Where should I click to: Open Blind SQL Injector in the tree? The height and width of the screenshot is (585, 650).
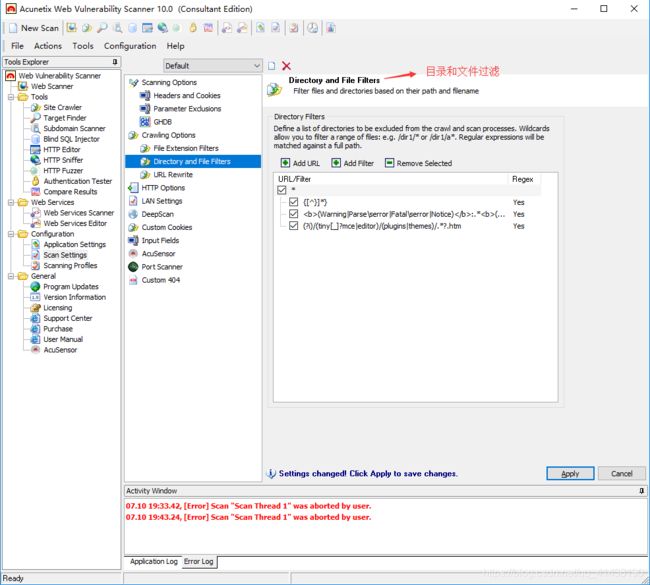pos(71,139)
